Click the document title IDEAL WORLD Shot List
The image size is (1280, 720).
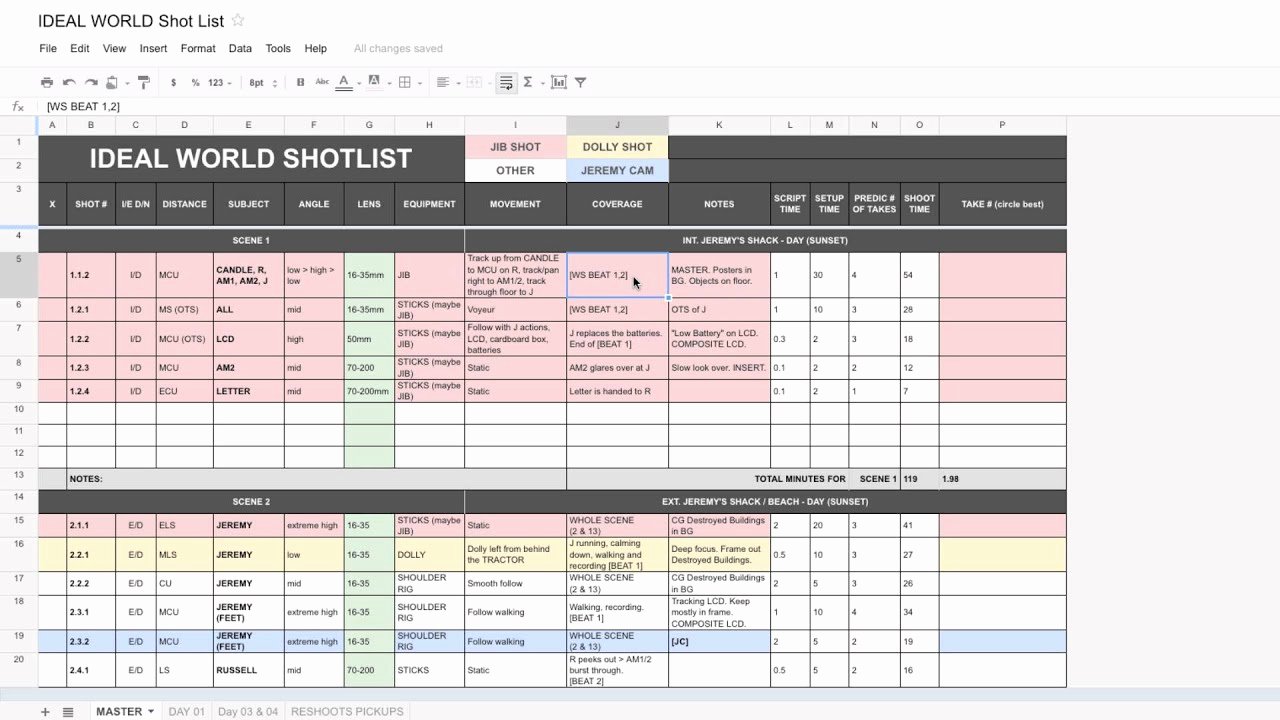(130, 20)
